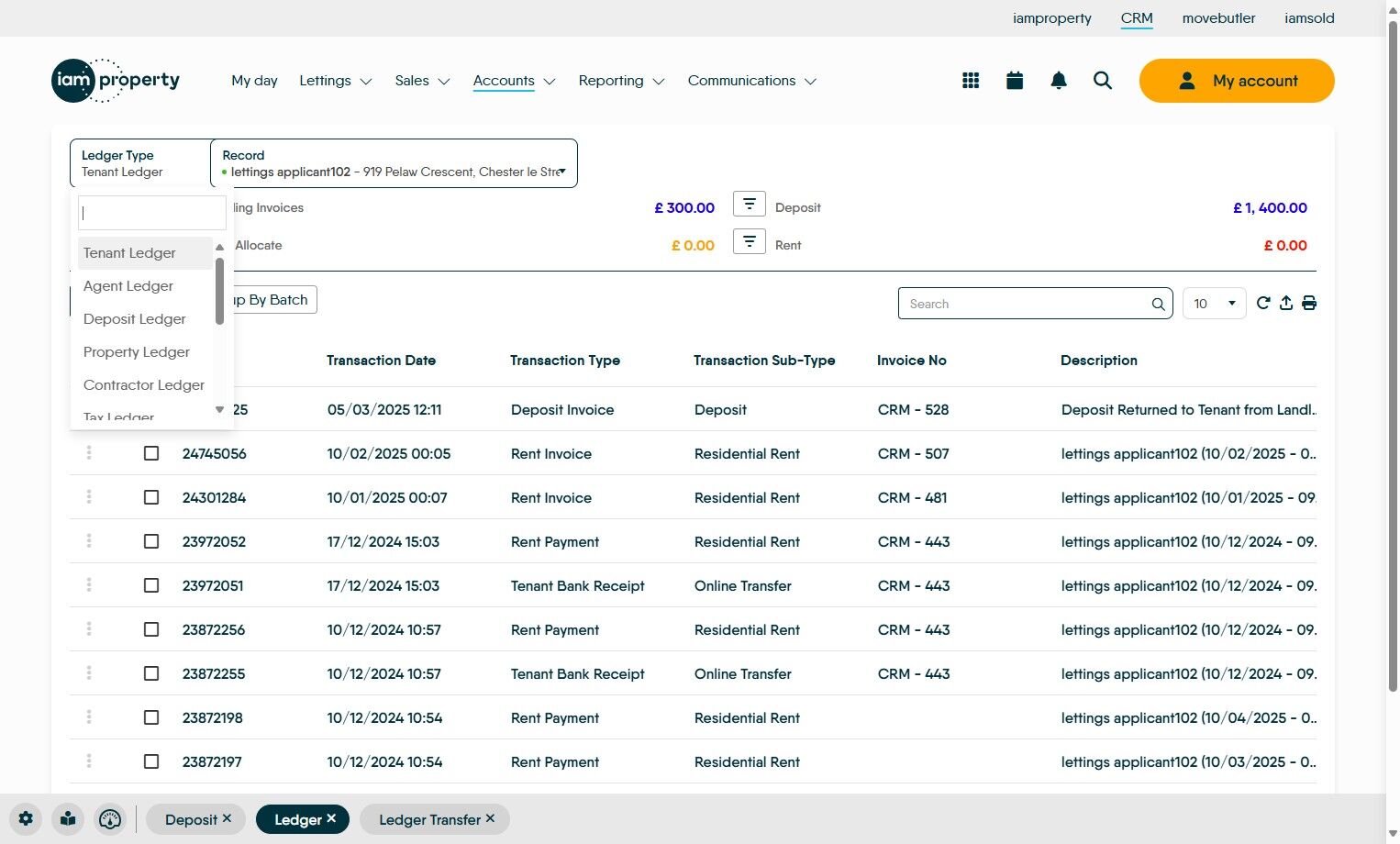Open the notifications bell
The image size is (1400, 844).
click(x=1059, y=81)
